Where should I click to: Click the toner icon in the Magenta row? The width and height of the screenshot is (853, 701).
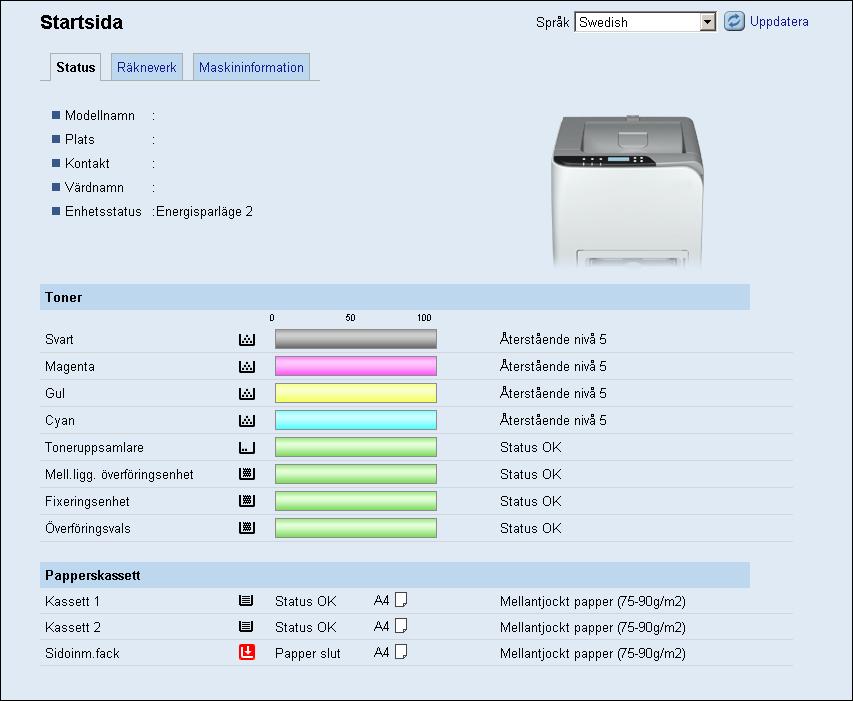(247, 367)
